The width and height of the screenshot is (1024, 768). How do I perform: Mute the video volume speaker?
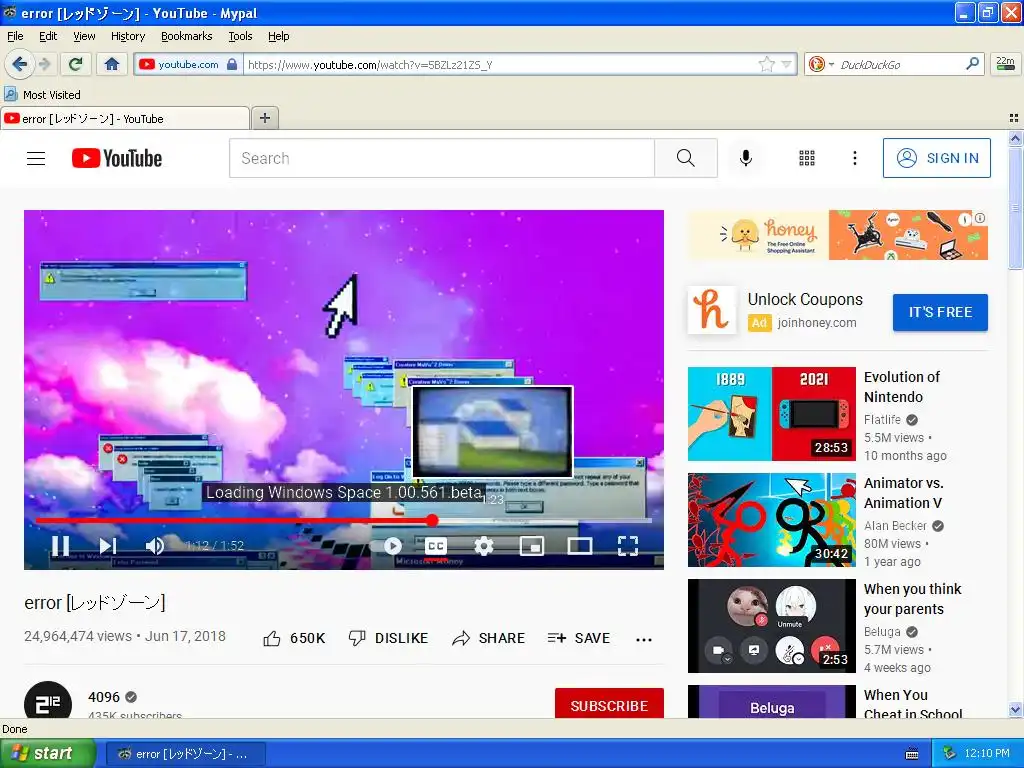click(155, 545)
